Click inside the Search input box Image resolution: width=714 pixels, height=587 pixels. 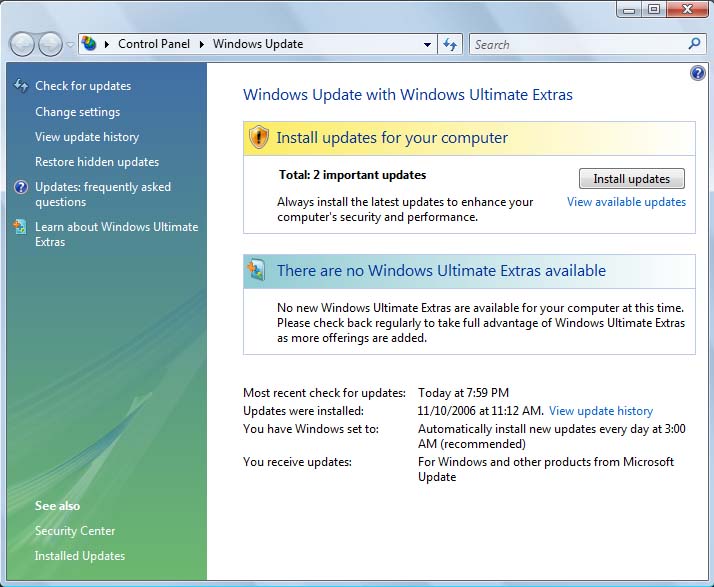coord(577,44)
